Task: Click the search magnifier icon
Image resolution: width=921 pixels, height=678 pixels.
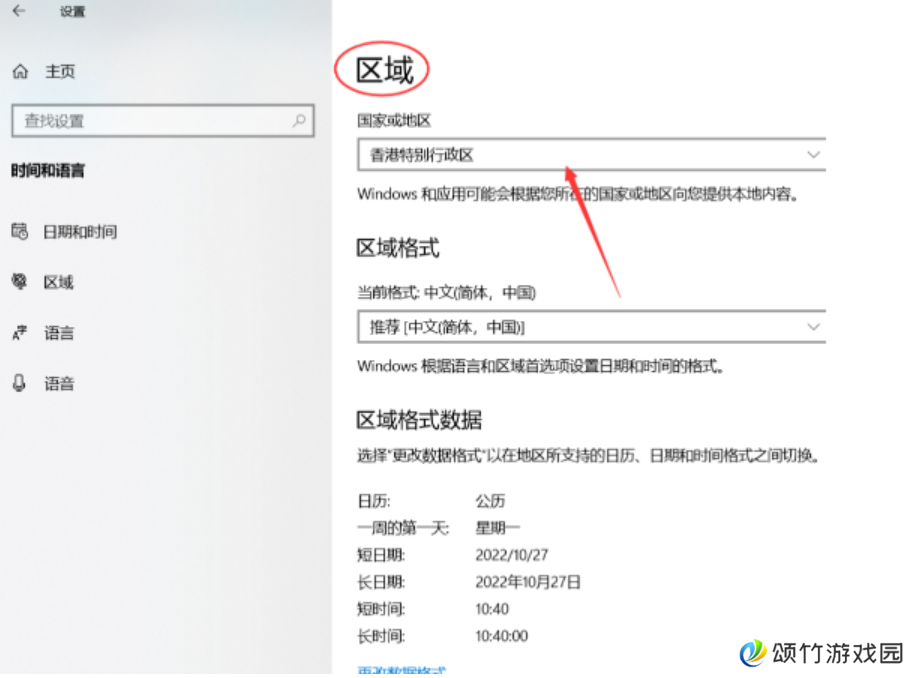Action: point(299,120)
